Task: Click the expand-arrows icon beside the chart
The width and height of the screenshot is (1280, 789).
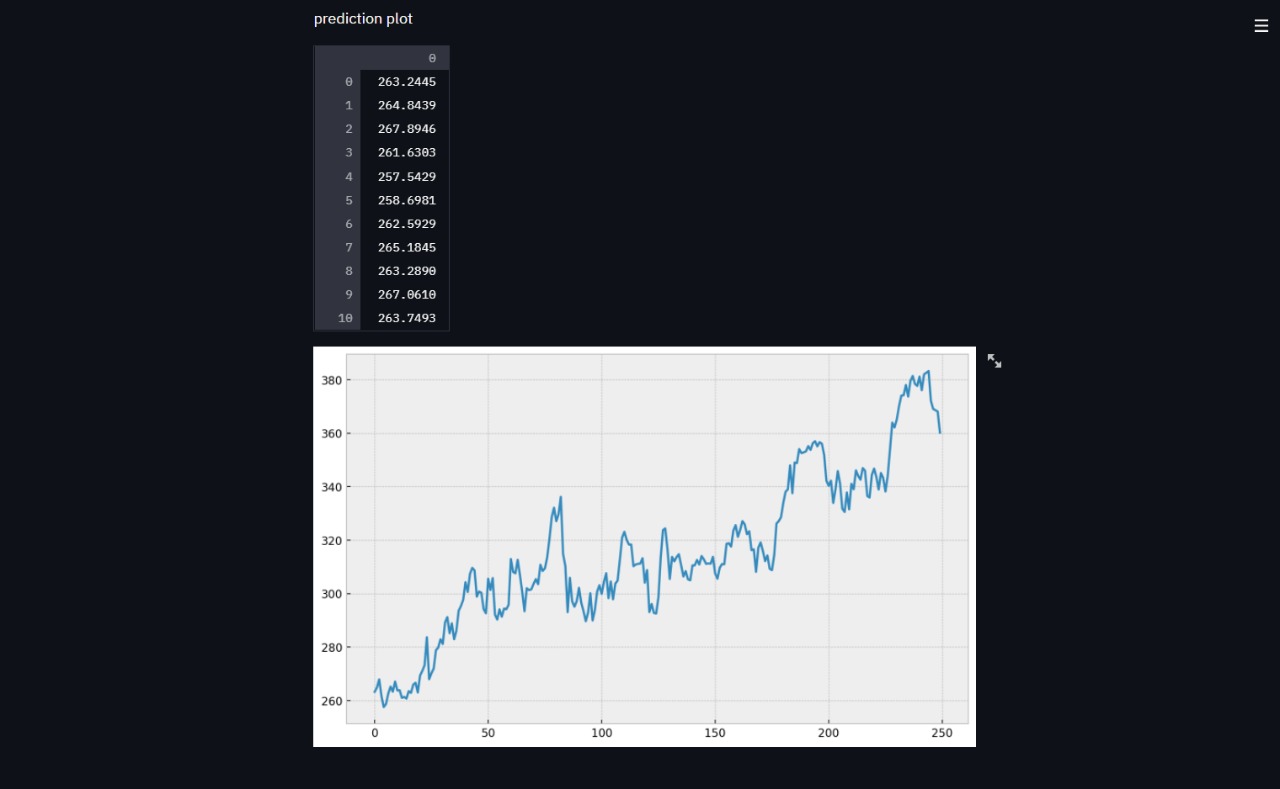Action: click(x=993, y=361)
